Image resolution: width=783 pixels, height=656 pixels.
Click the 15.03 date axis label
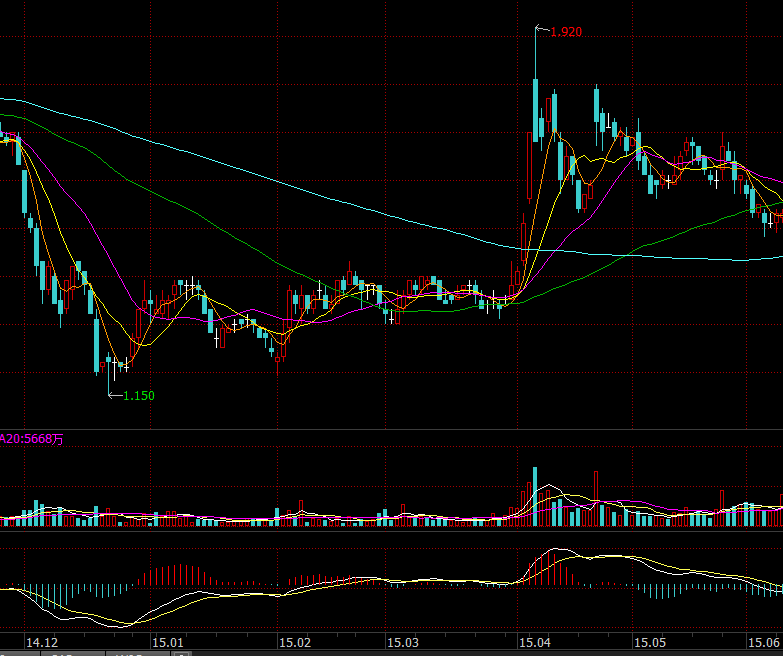(x=403, y=642)
